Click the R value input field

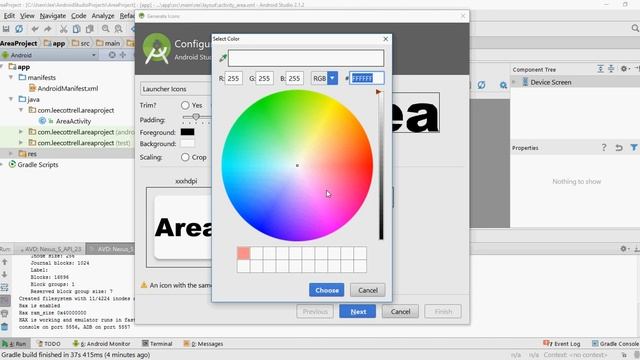click(x=233, y=78)
